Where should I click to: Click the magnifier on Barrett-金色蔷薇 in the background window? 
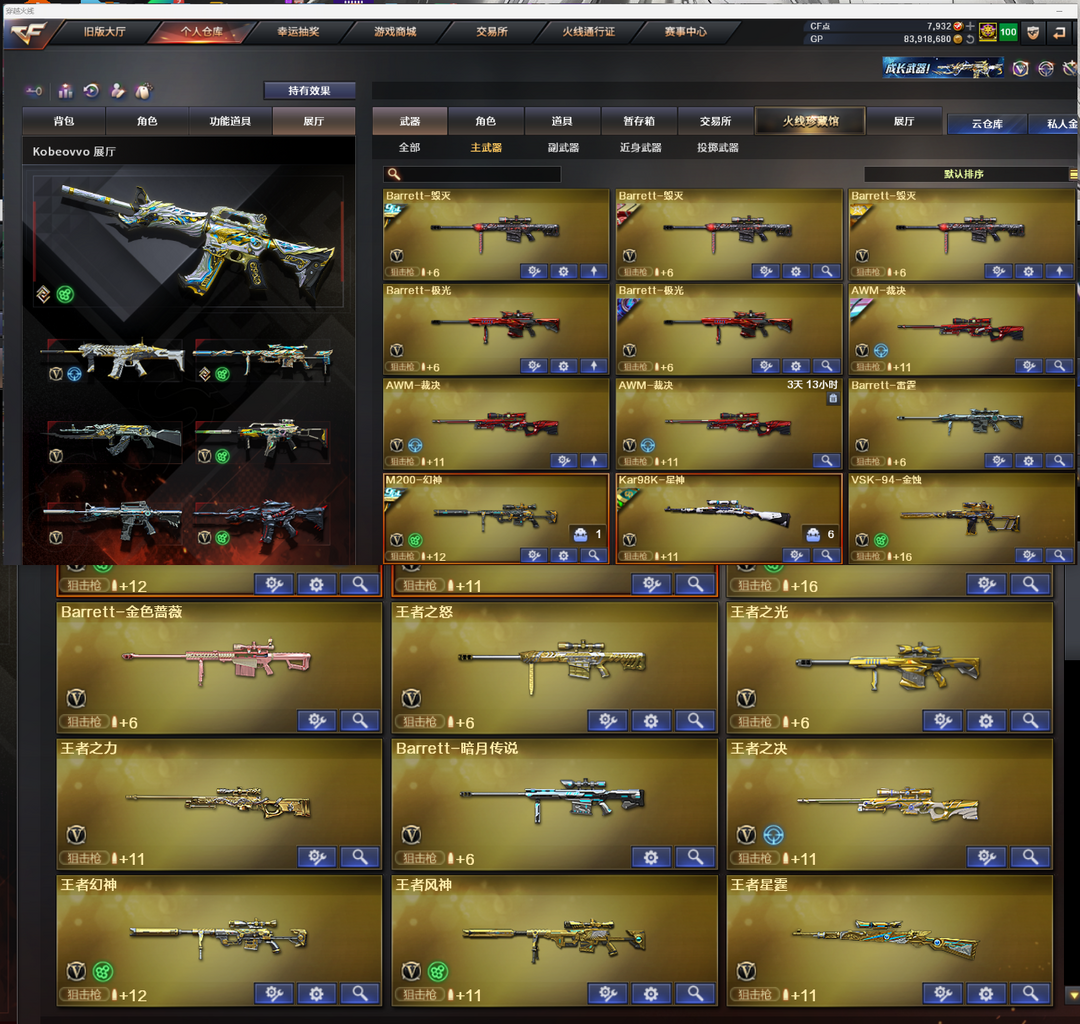360,721
